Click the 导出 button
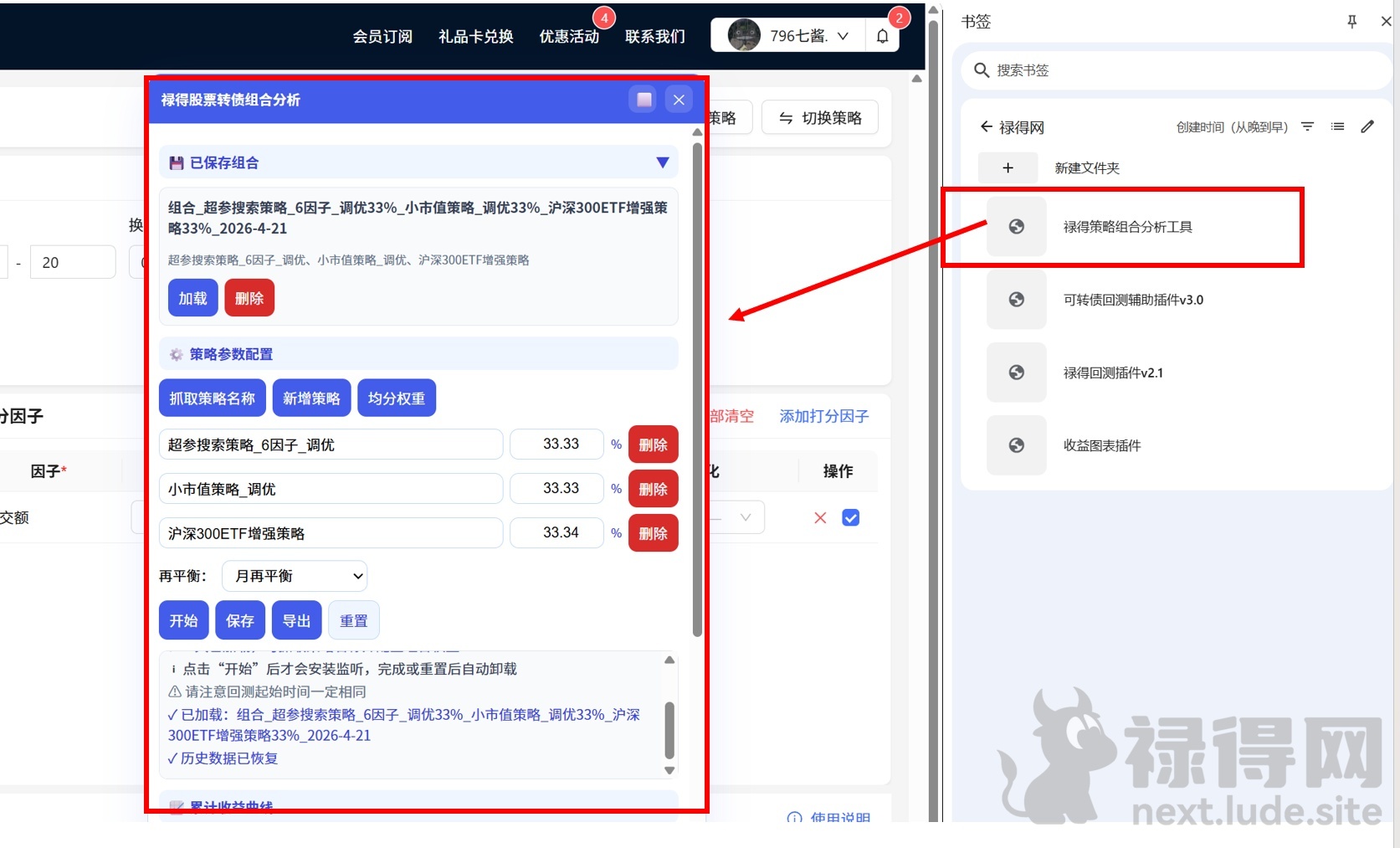Viewport: 1400px width, 848px height. [x=296, y=620]
